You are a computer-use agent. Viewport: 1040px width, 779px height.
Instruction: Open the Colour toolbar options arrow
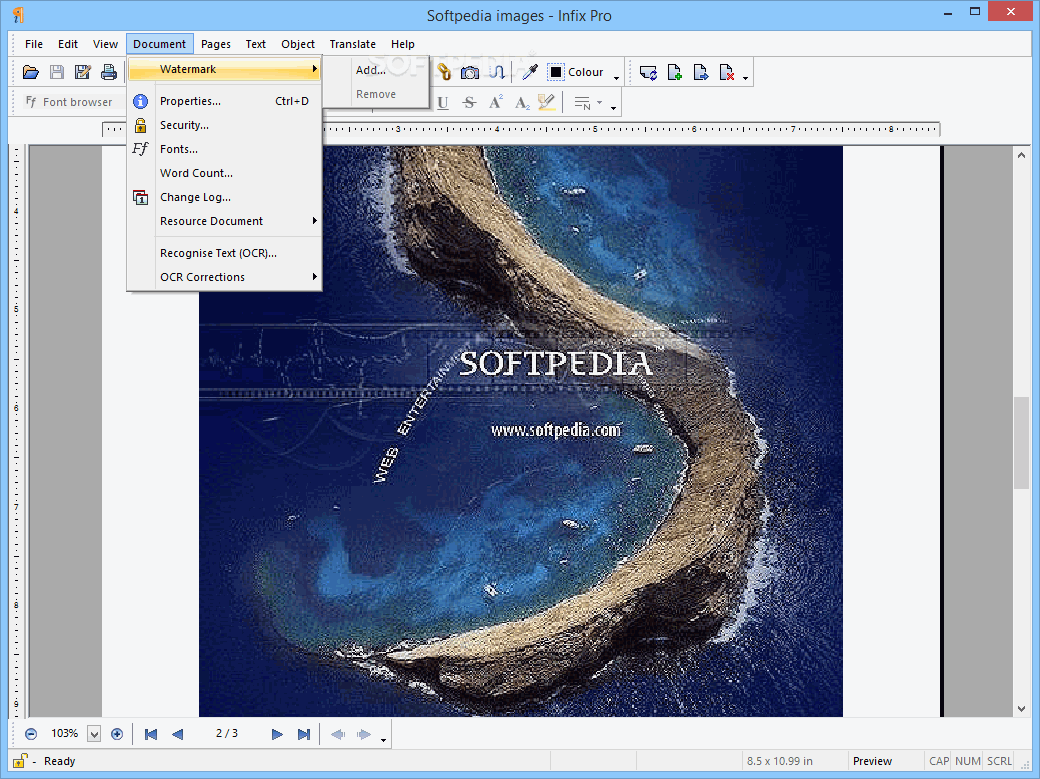[616, 78]
